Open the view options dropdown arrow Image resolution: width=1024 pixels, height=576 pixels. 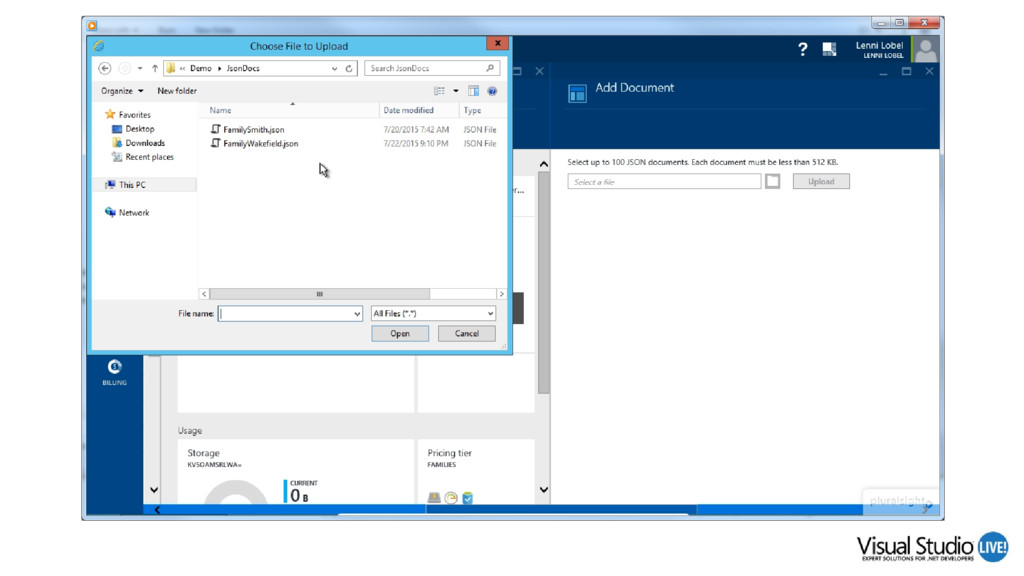click(x=456, y=91)
